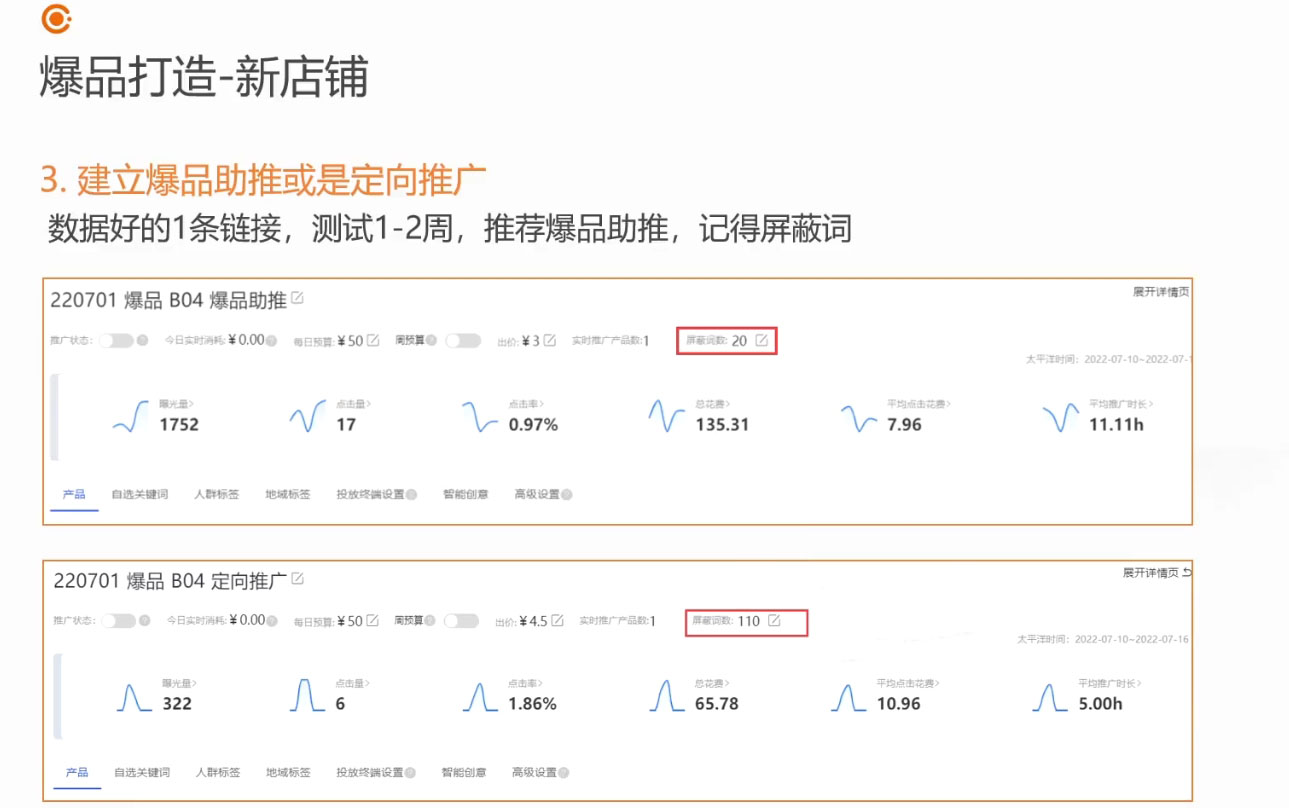Edit the ¥50 daily budget in 爆品助推
The height and width of the screenshot is (808, 1289).
(x=373, y=341)
